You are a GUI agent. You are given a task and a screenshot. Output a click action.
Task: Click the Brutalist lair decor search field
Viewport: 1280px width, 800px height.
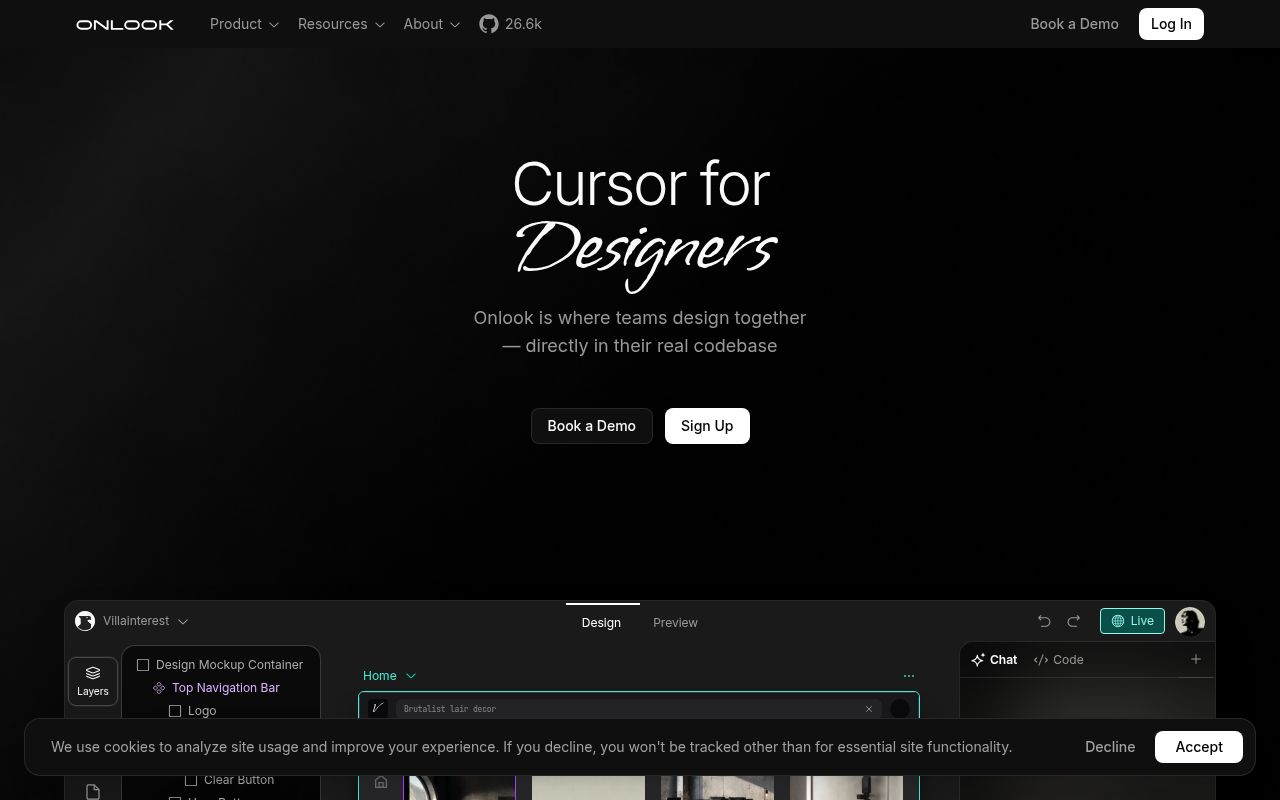point(638,709)
